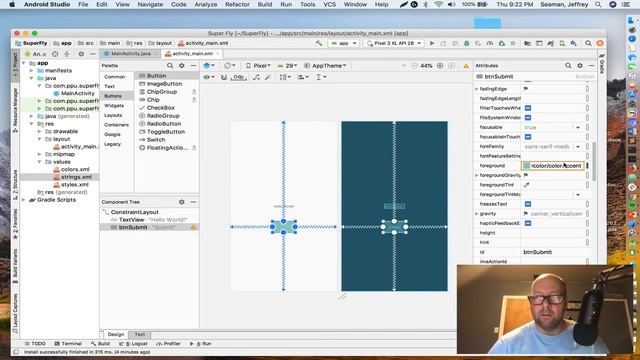Toggle the focusableInTouchMode checkbox
Screen dimensions: 640x360
click(x=528, y=137)
